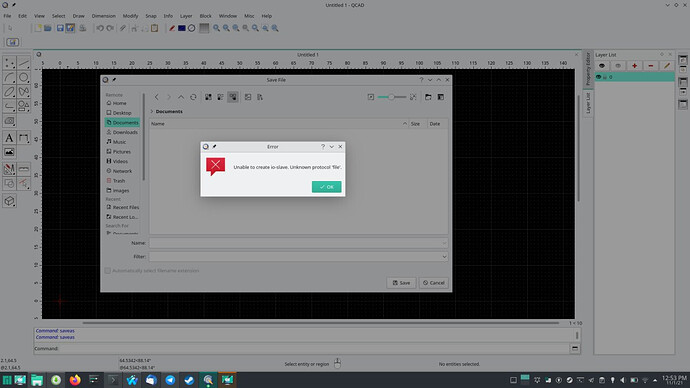Click the first Zoom magnifier icon

216,28
